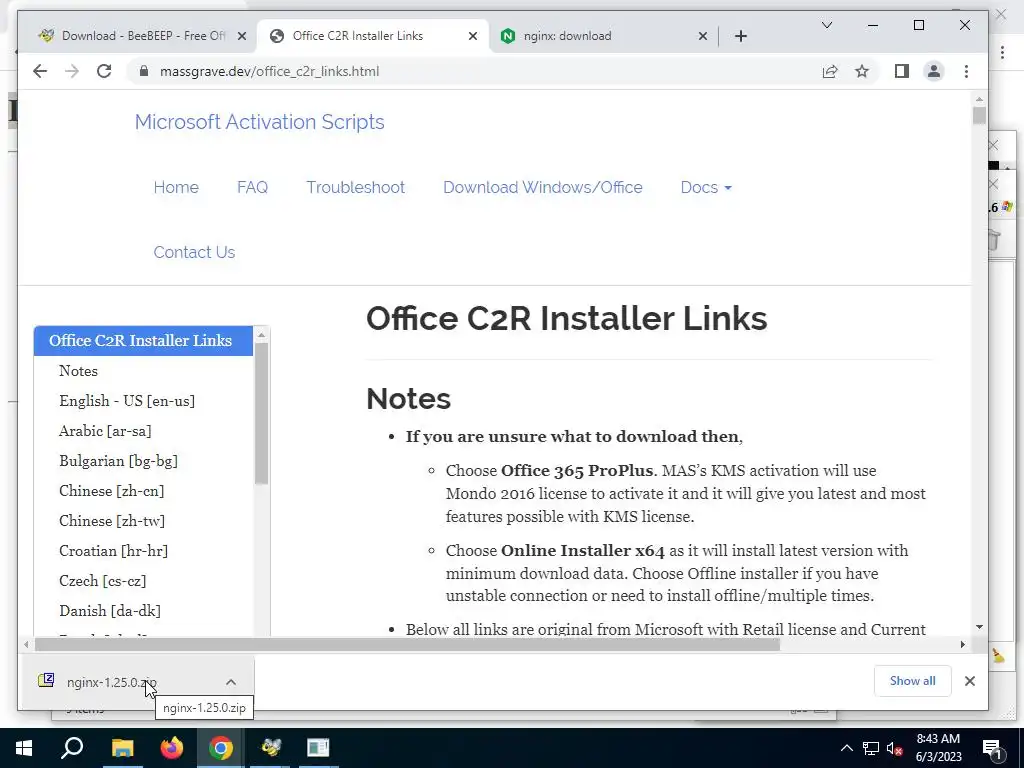
Task: Jump to Chinese [zh-cn] section
Action: (112, 491)
